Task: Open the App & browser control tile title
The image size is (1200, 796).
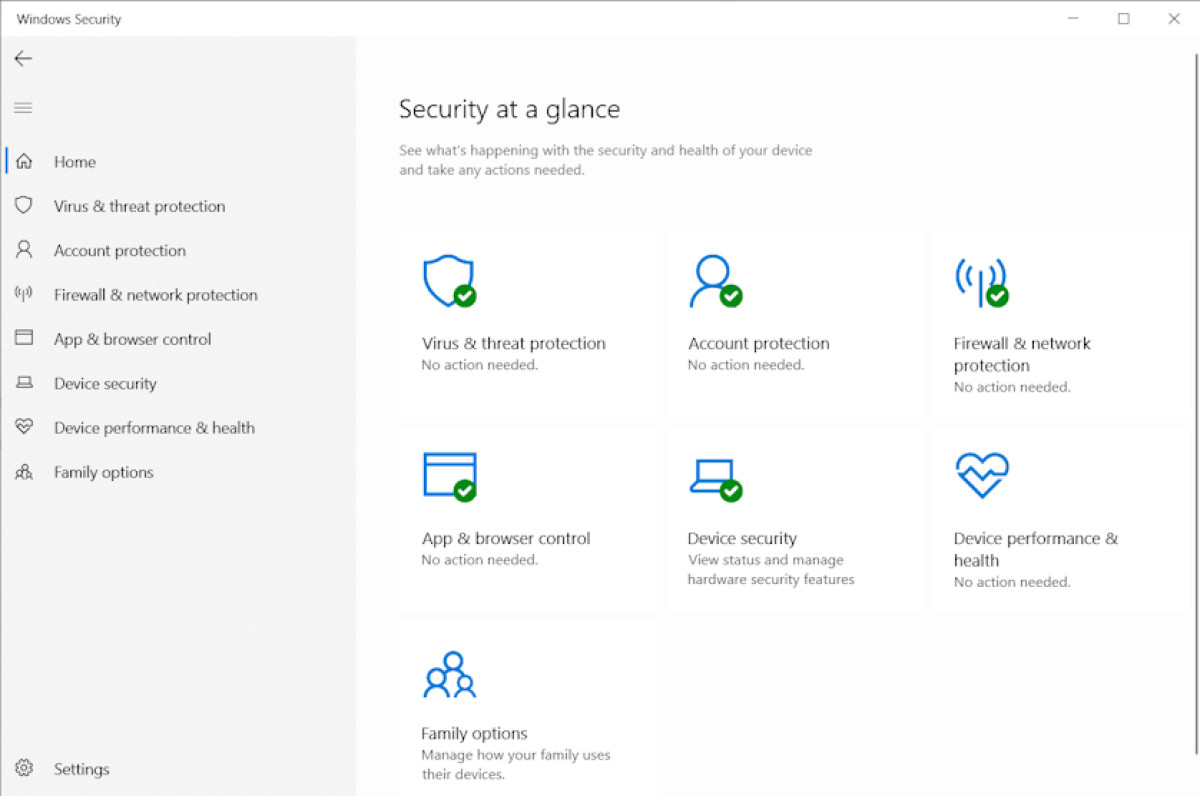Action: pos(506,538)
